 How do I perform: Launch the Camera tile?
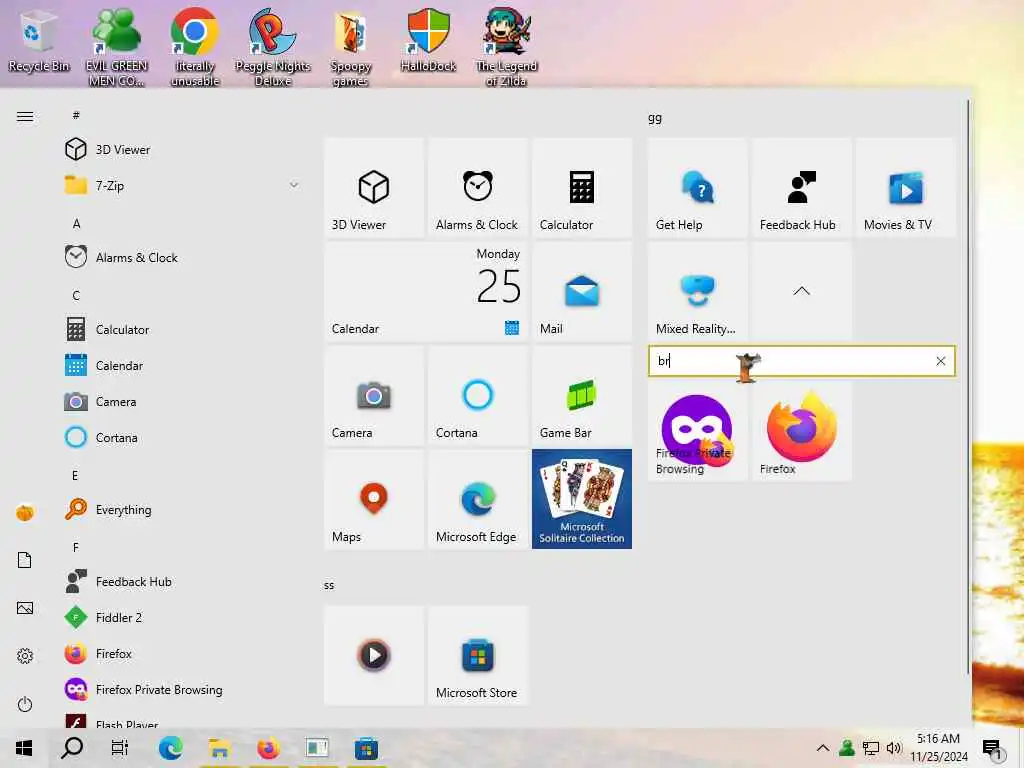pos(374,395)
